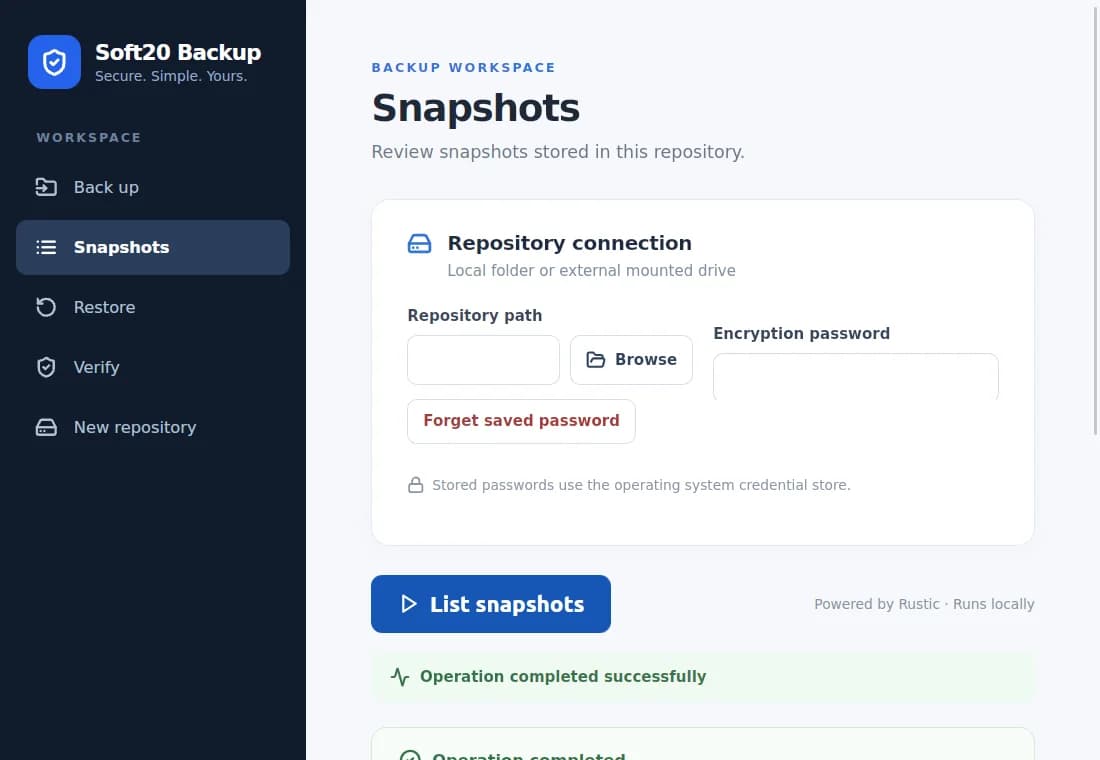
Task: Click the Soft20 Backup app title
Action: [178, 52]
